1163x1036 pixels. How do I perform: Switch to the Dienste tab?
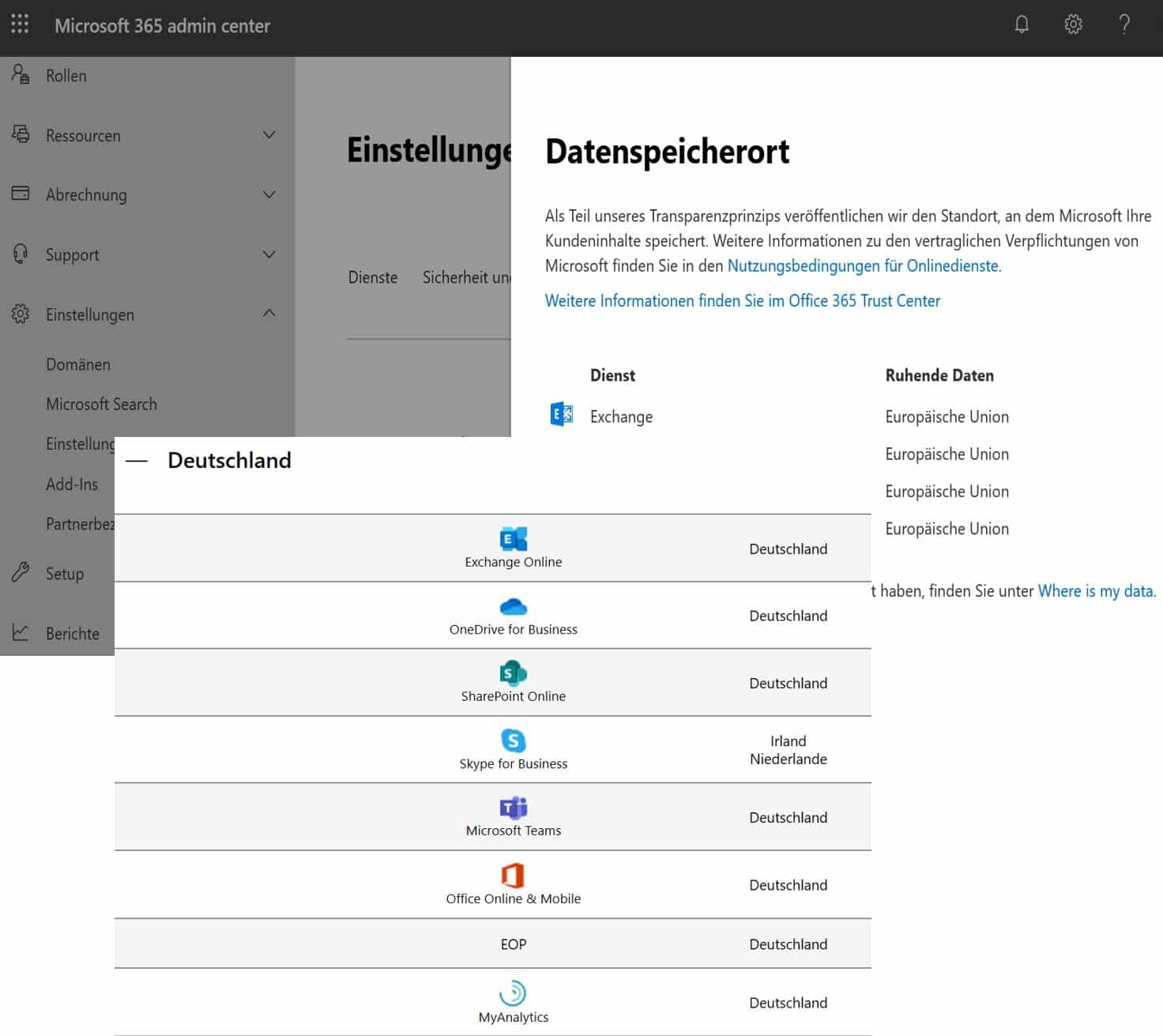pyautogui.click(x=373, y=277)
